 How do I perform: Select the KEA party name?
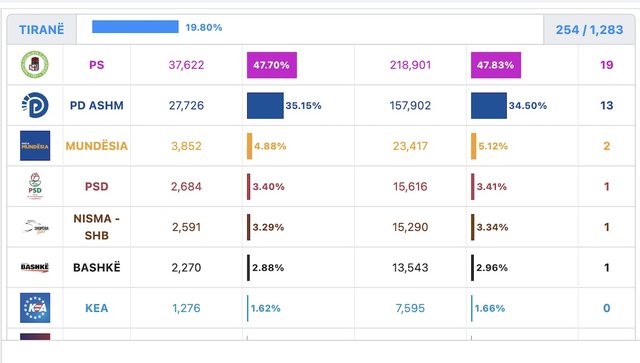(x=97, y=308)
